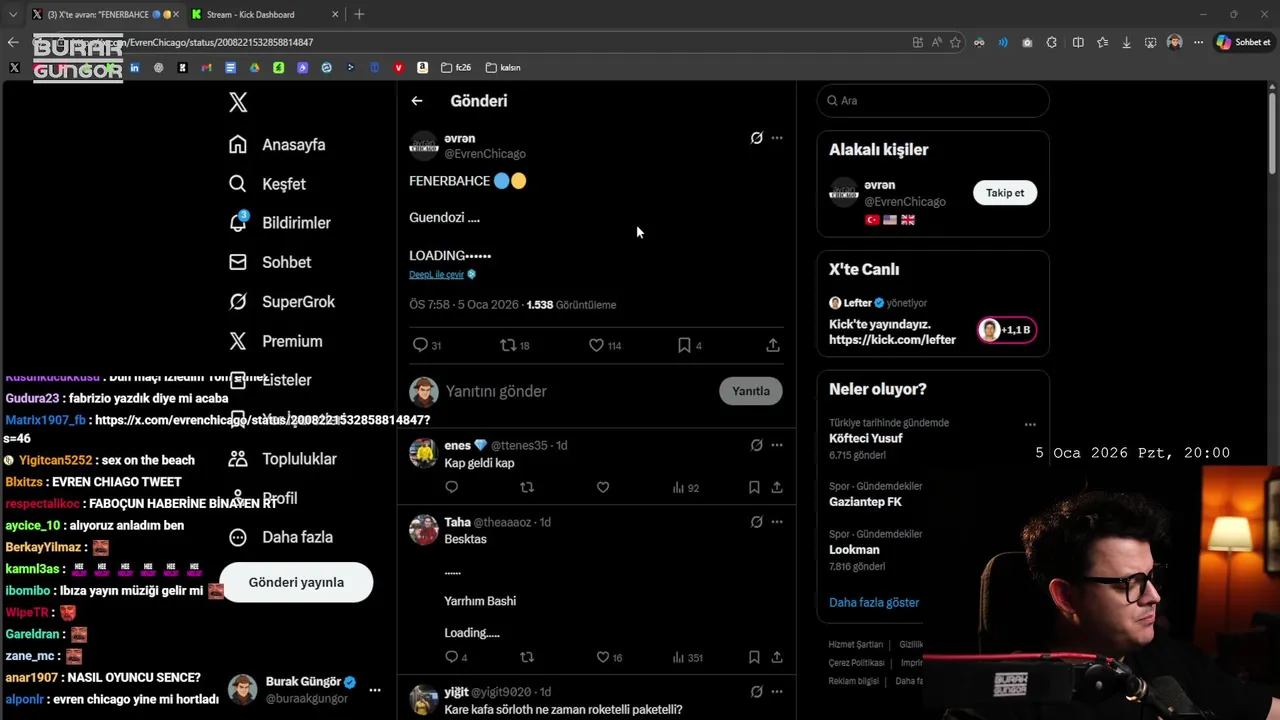
Task: Open Lookman trending topic
Action: tap(854, 550)
